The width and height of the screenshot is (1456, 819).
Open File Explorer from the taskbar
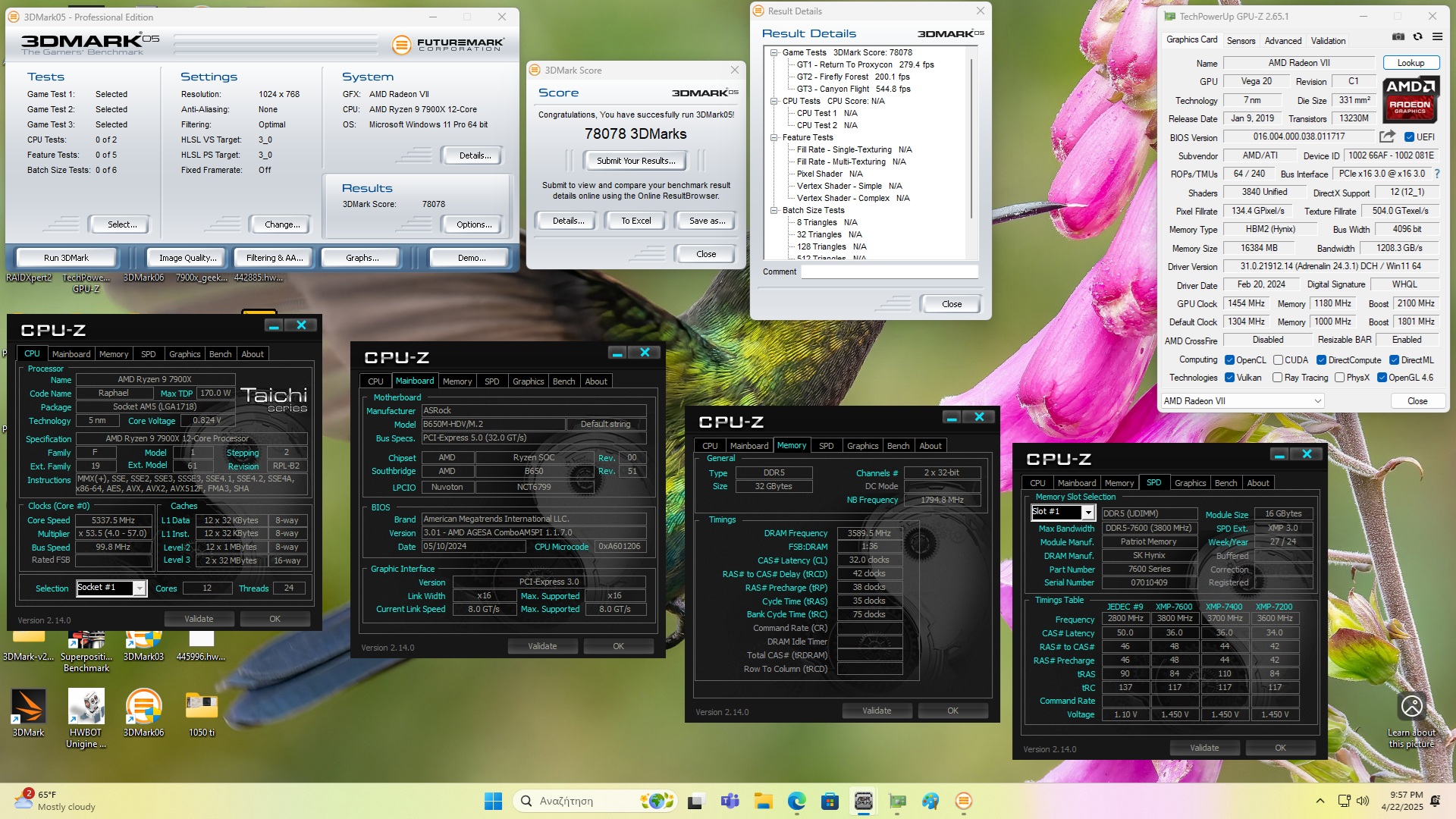[763, 801]
